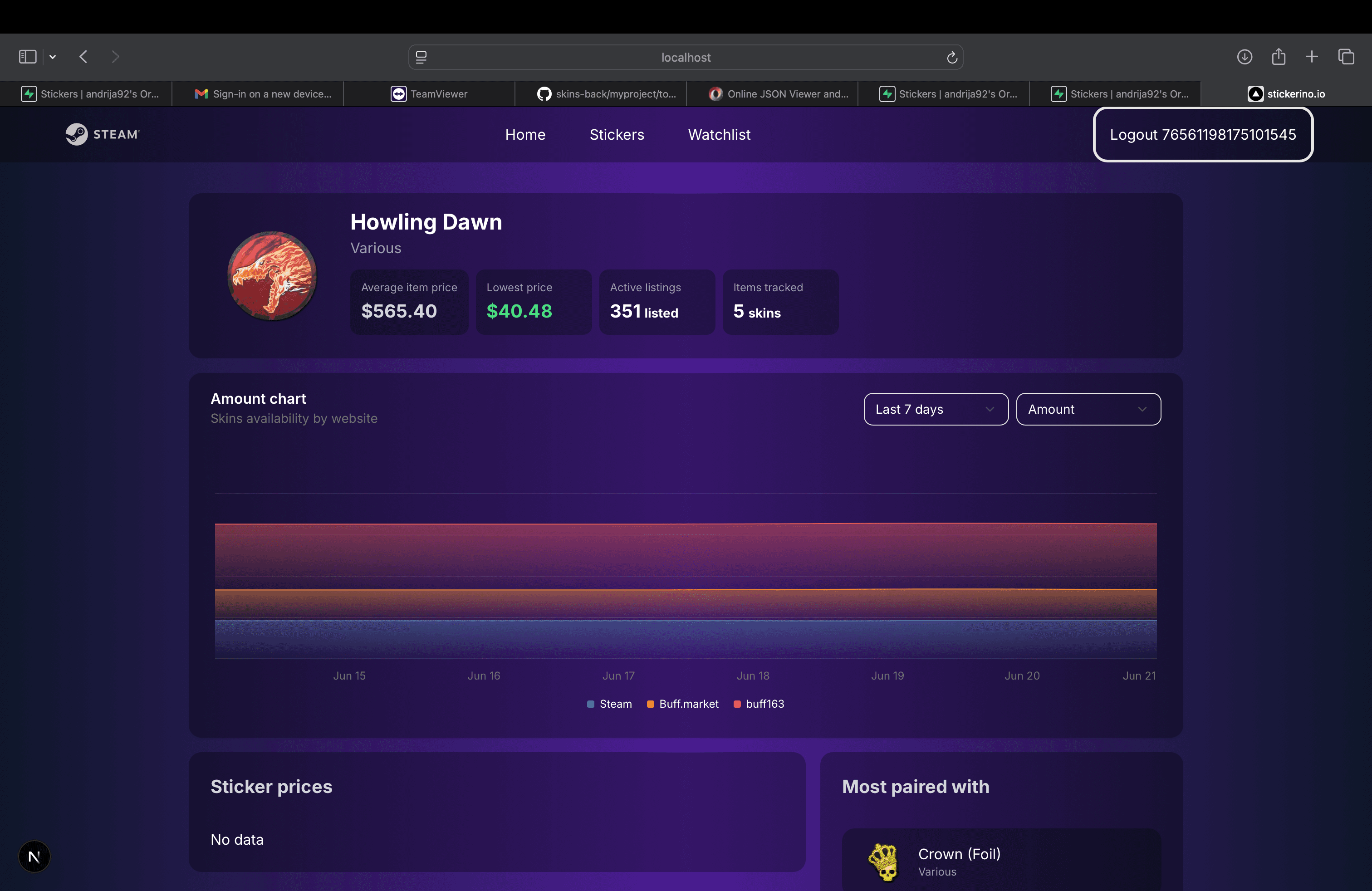Viewport: 1372px width, 891px height.
Task: Click the Average item price $565.40 card
Action: (x=409, y=302)
